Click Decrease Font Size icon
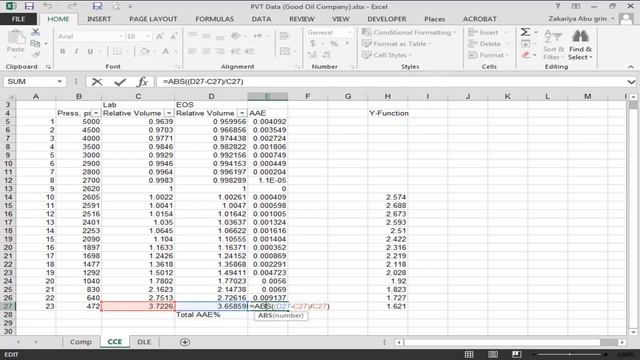640x360 pixels. (x=173, y=36)
